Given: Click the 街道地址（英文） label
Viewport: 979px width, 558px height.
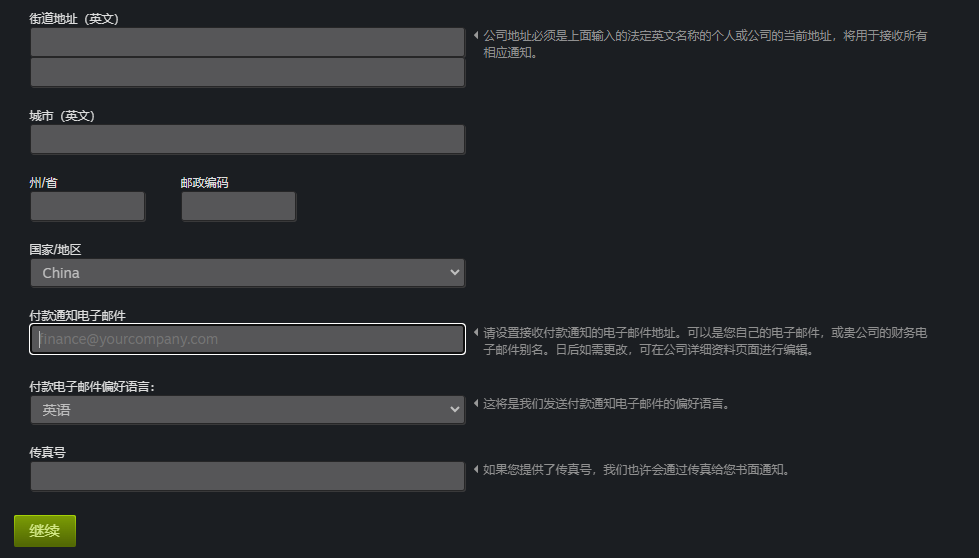Looking at the screenshot, I should 74,19.
